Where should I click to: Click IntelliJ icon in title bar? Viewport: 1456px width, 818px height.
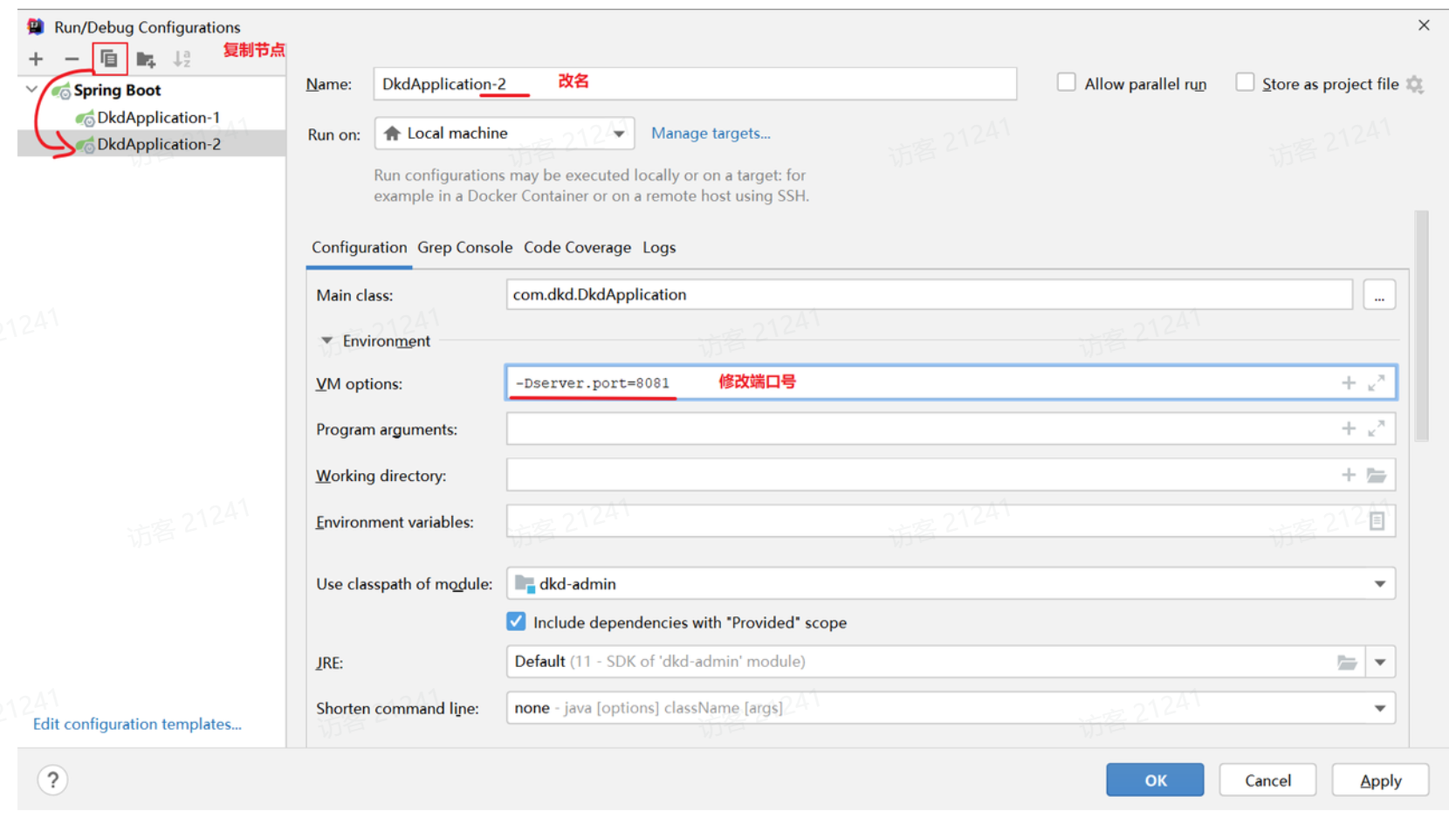[x=36, y=27]
